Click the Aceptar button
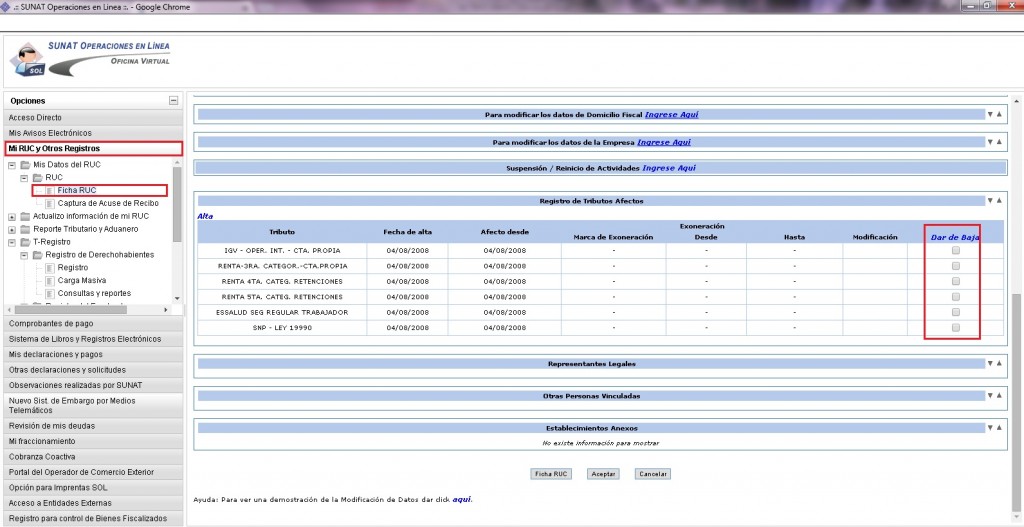 [603, 474]
